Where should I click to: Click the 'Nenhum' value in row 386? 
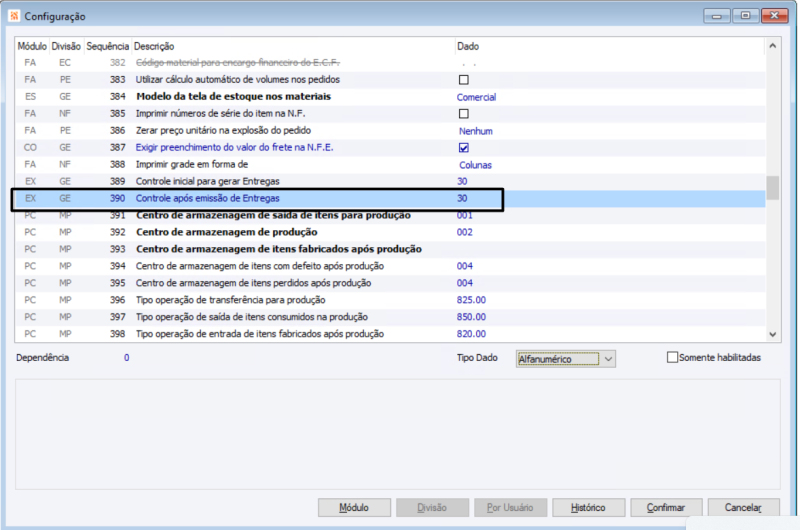476,131
